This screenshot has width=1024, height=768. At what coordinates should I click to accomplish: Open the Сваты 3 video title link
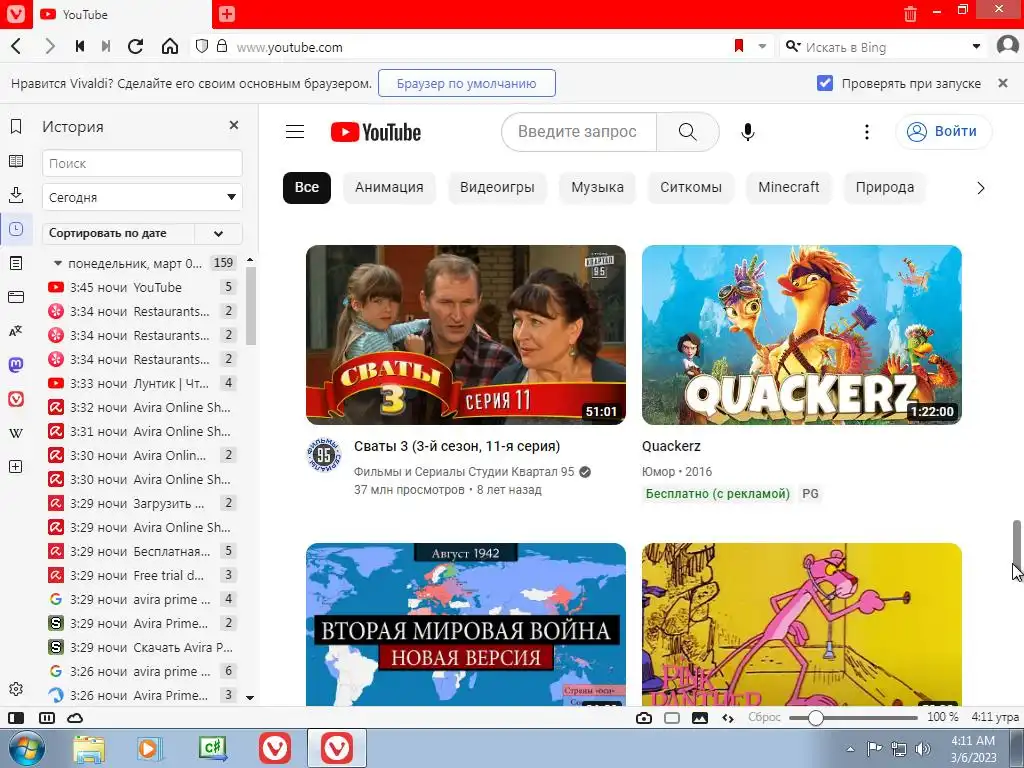point(457,446)
